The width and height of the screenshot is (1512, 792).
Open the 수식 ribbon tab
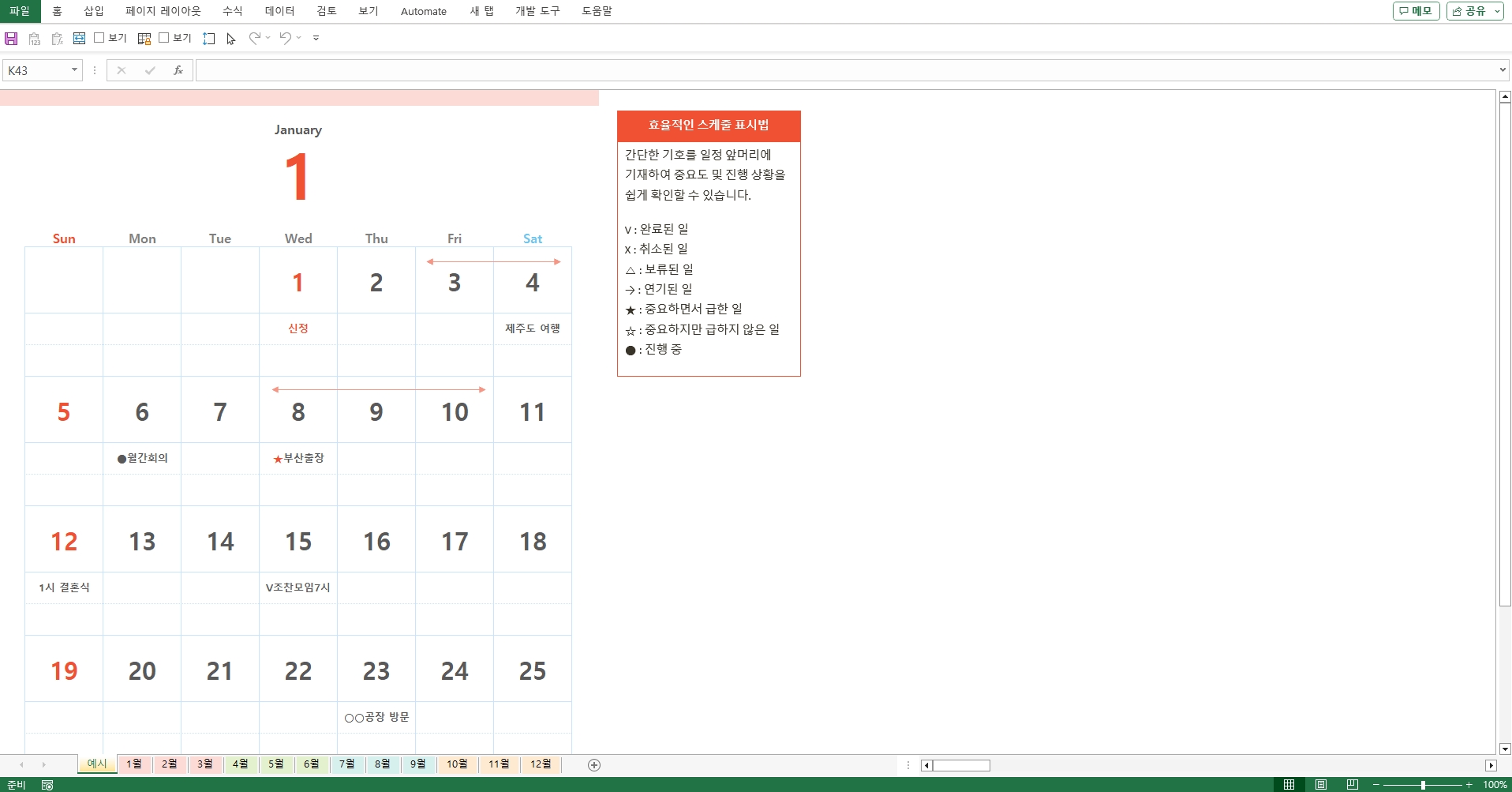232,11
